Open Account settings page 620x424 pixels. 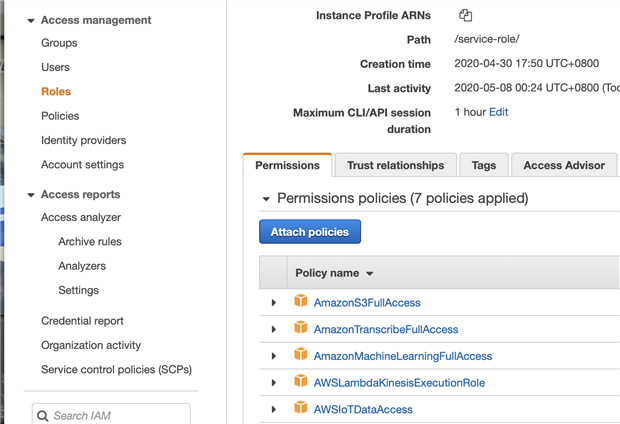(83, 165)
